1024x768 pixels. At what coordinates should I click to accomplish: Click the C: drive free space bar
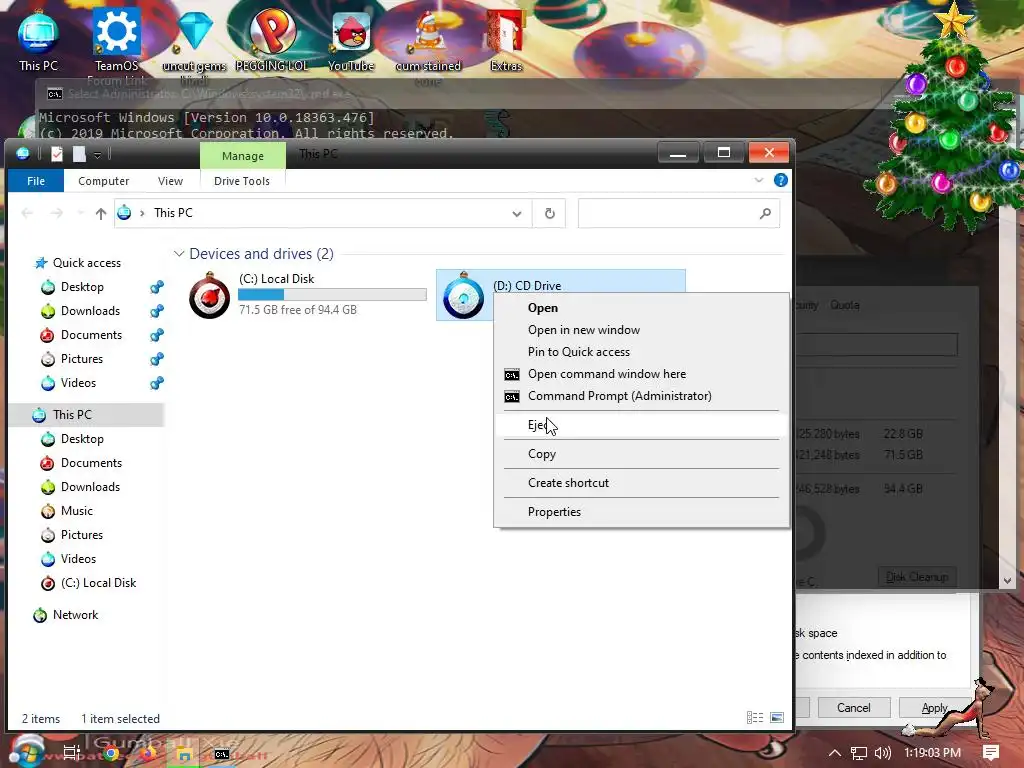click(x=332, y=295)
